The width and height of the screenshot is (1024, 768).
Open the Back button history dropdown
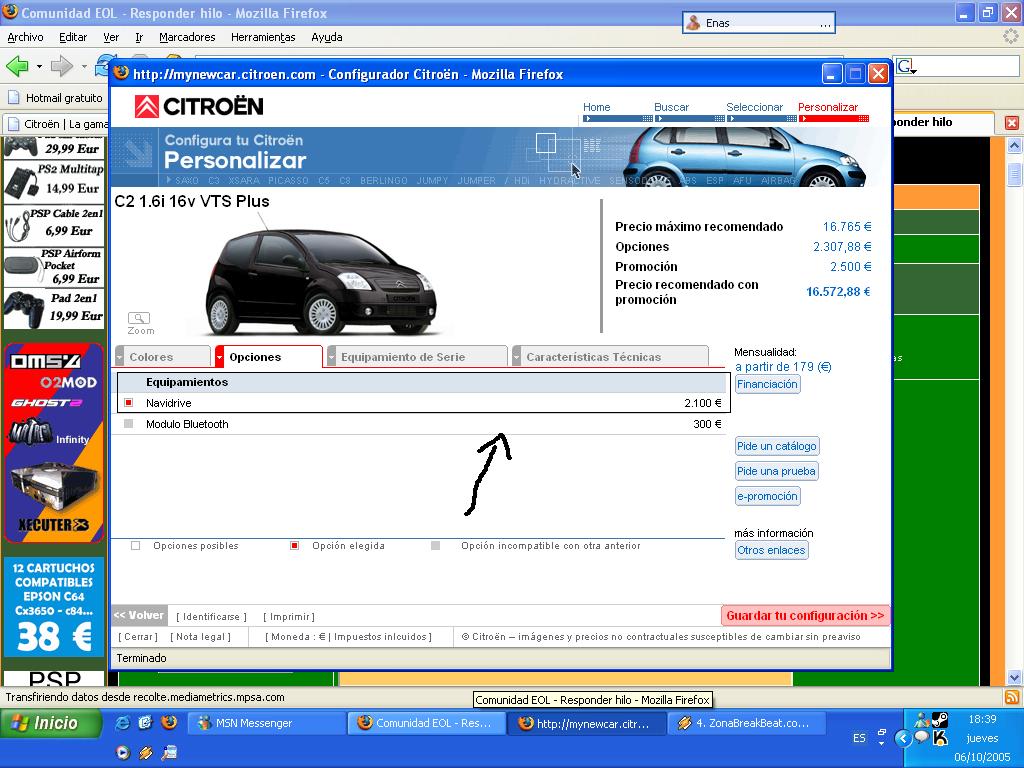coord(39,66)
